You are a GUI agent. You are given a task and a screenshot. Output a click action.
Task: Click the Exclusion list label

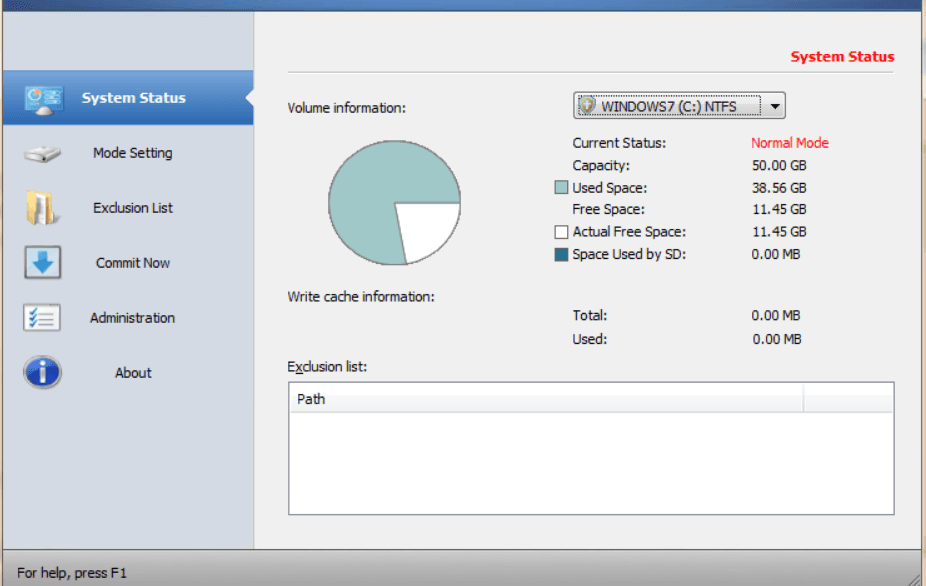327,367
